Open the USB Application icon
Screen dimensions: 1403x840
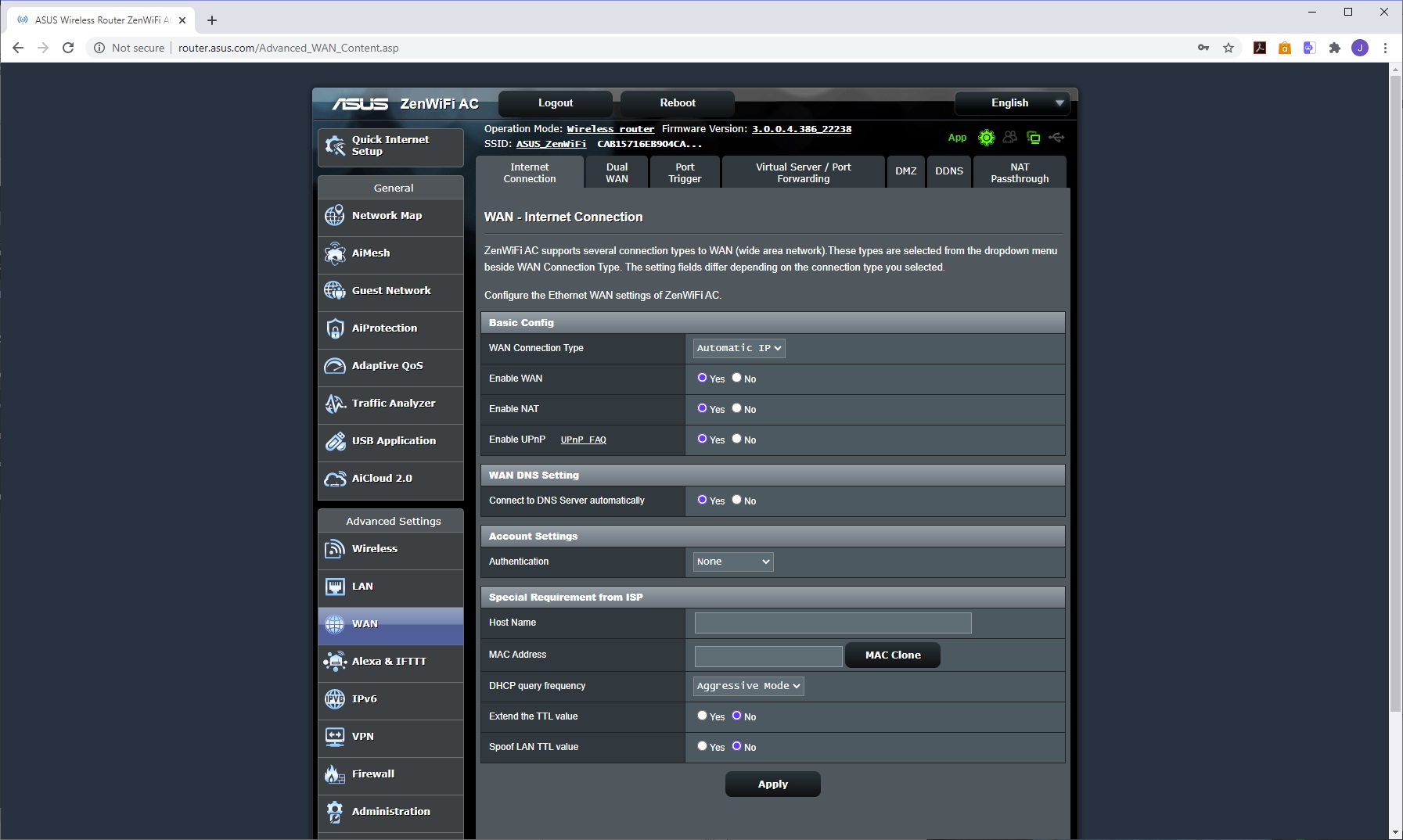[335, 441]
